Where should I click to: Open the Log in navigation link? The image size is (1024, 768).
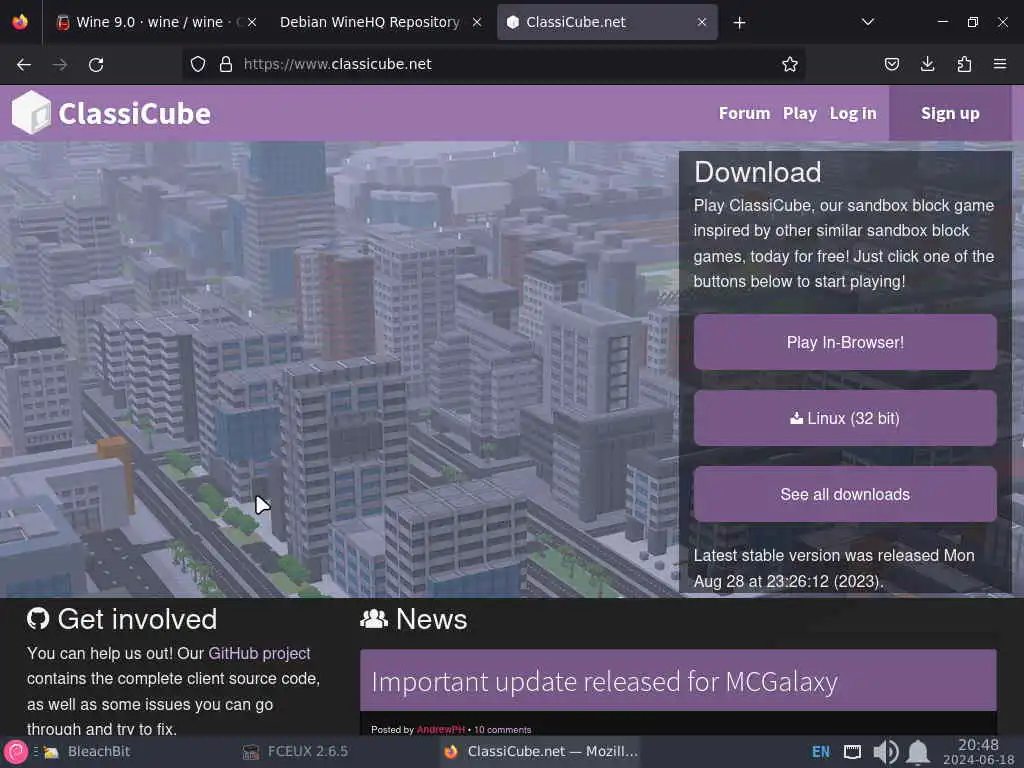click(x=853, y=113)
